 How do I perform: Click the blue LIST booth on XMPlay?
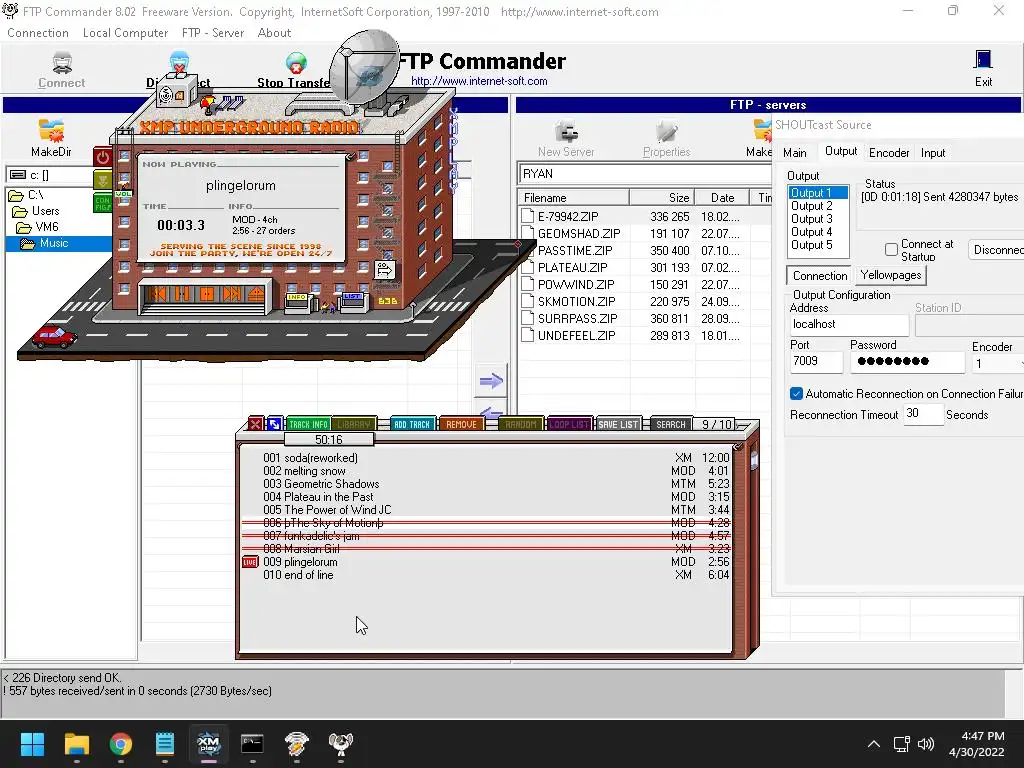(353, 303)
